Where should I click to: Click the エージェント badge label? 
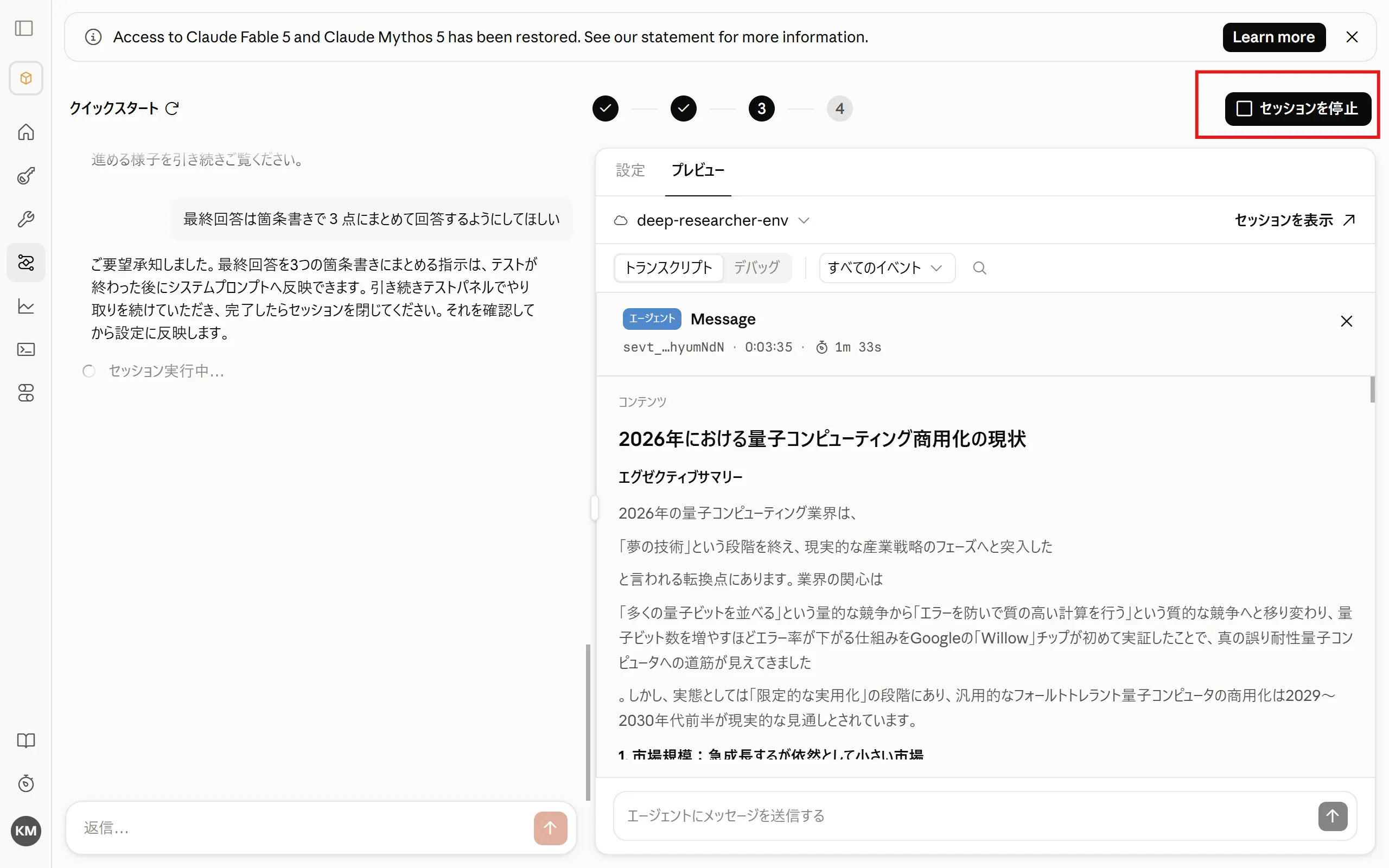(652, 318)
